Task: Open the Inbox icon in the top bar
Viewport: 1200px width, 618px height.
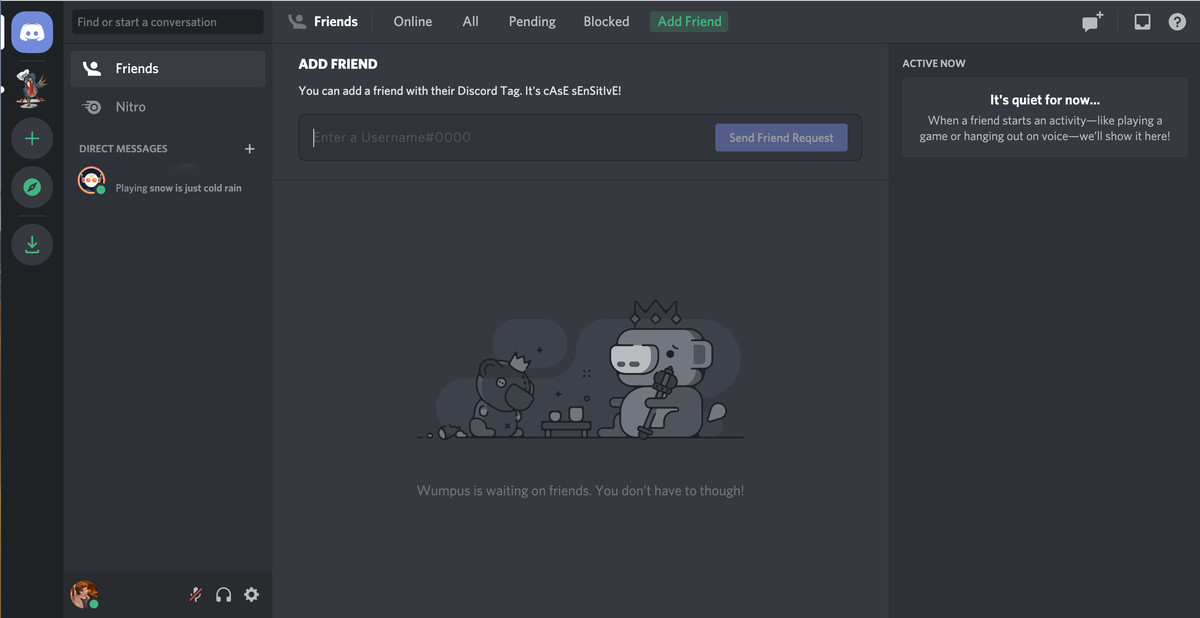Action: [x=1142, y=20]
